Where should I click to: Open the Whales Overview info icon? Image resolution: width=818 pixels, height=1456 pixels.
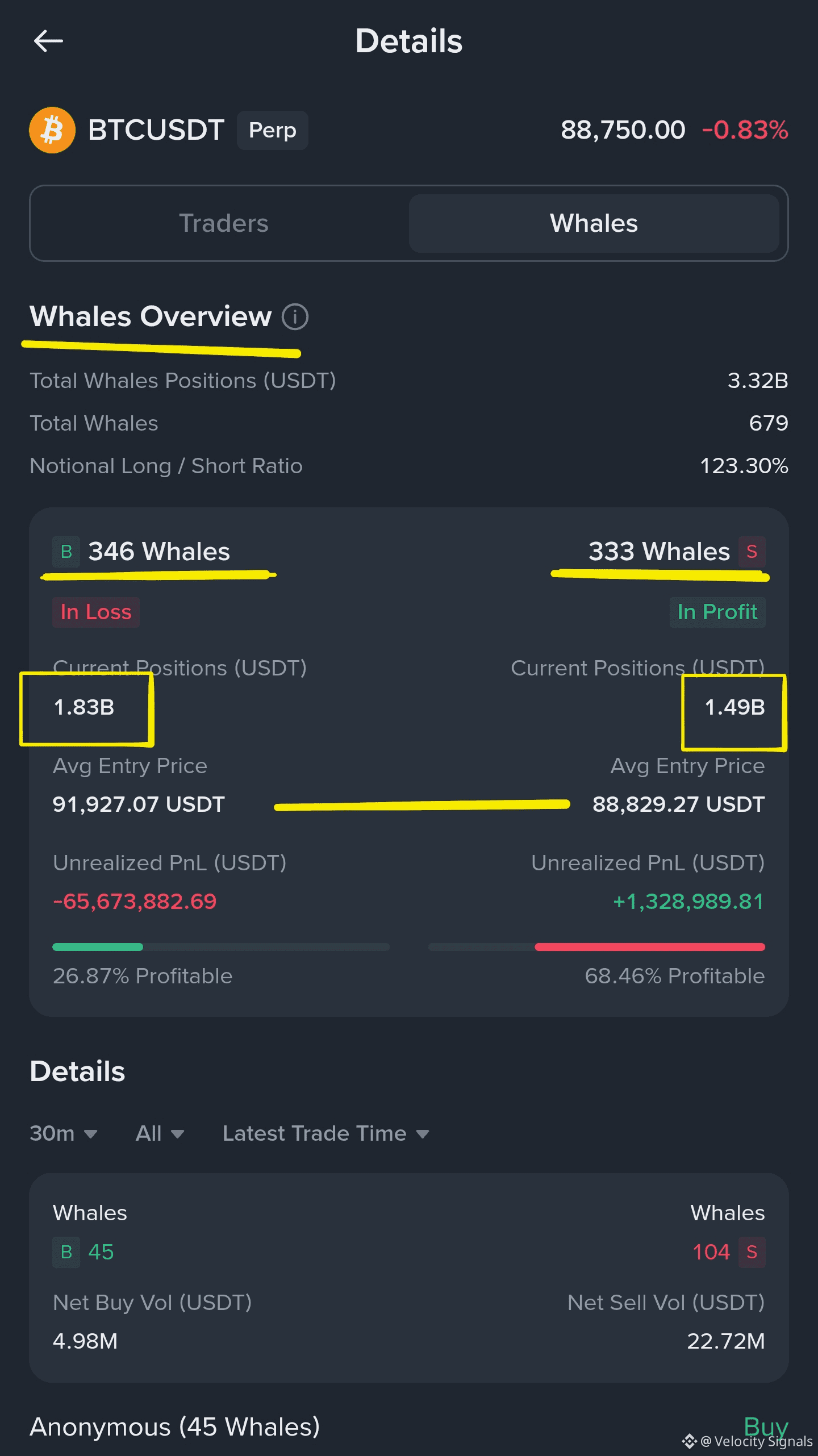click(295, 316)
